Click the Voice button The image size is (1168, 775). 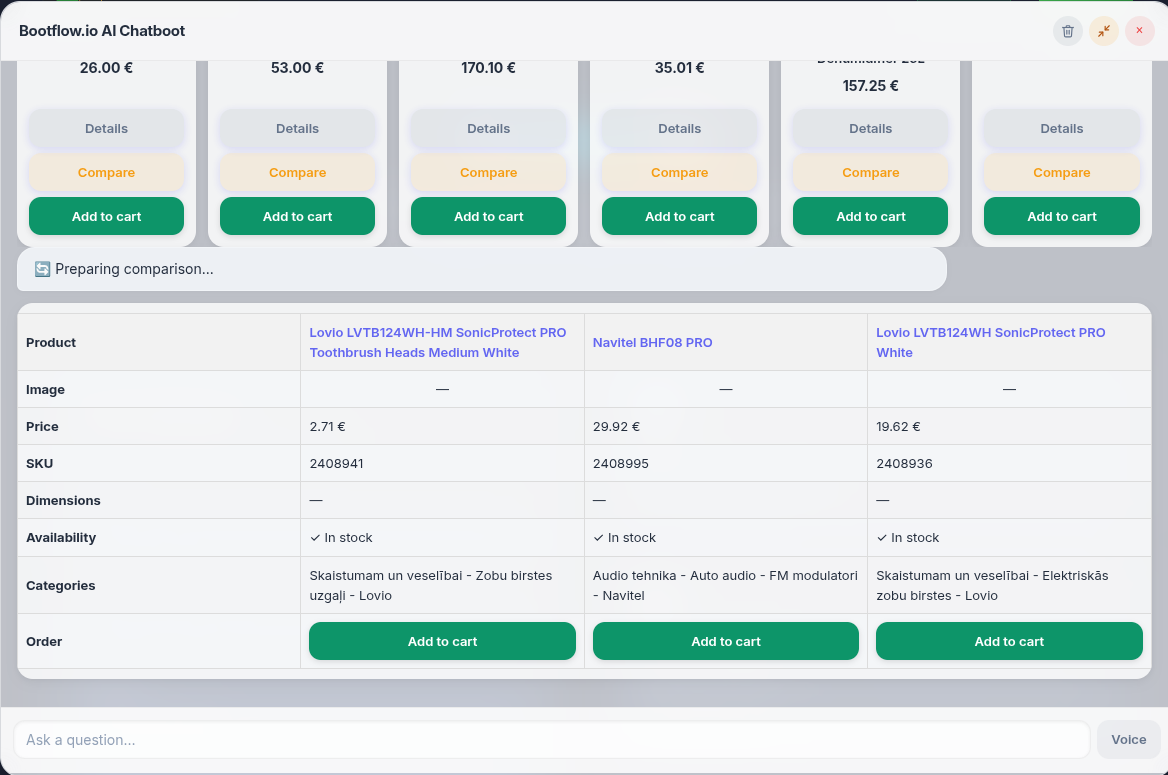(x=1129, y=740)
